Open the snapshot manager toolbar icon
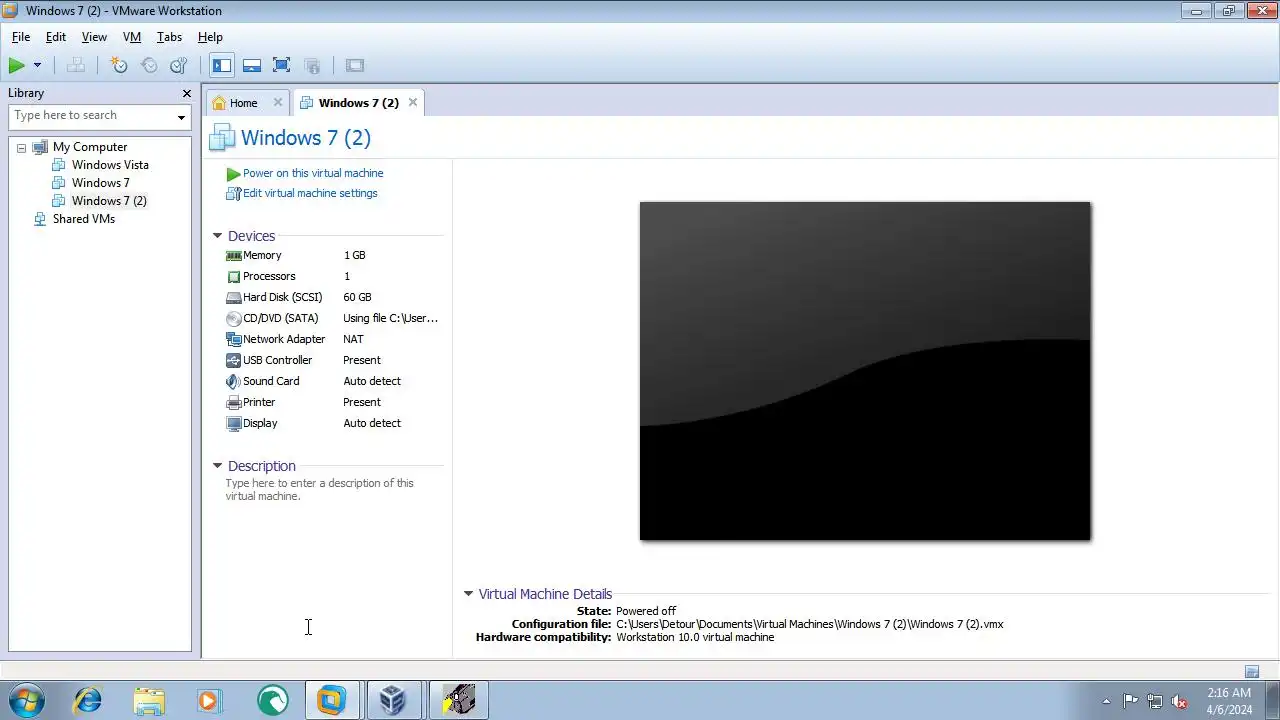1280x720 pixels. click(179, 66)
